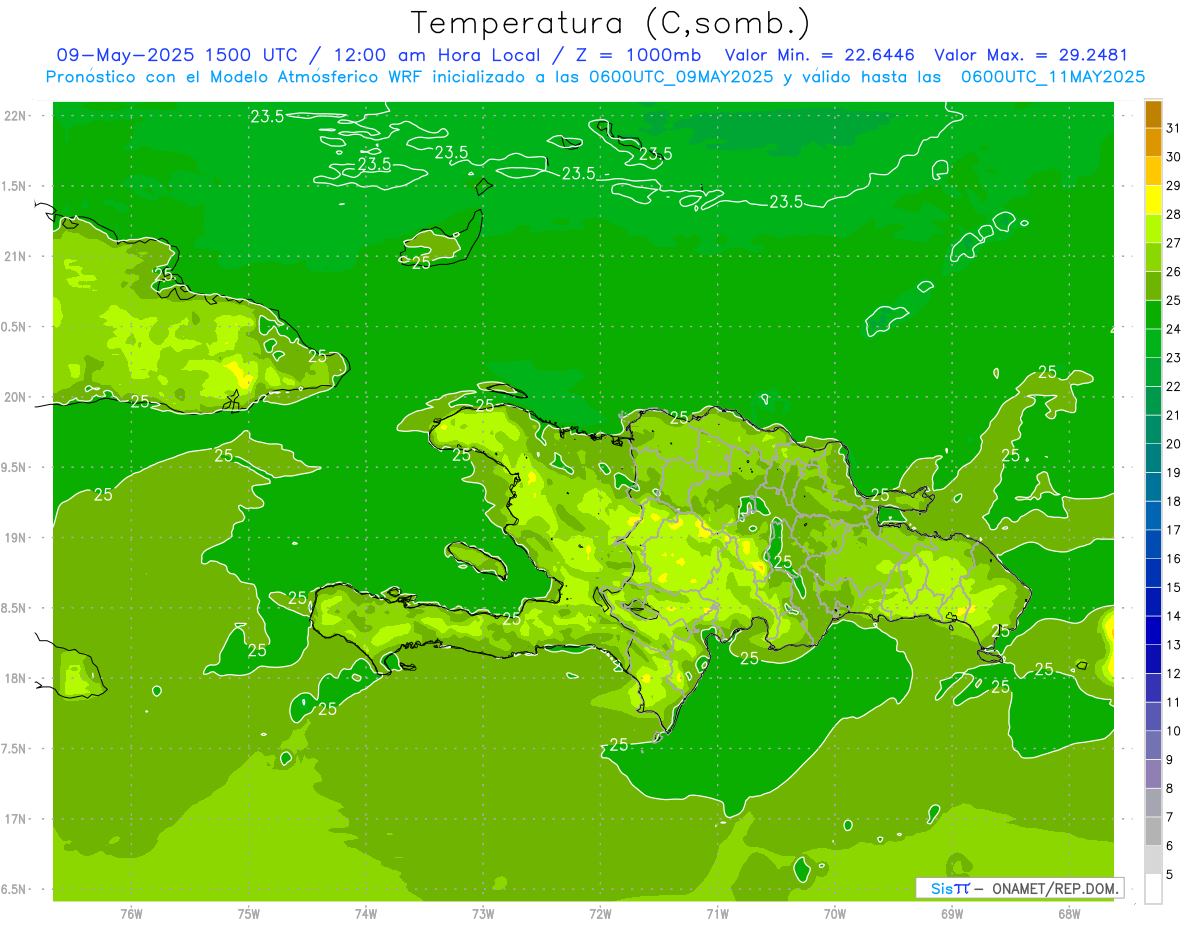This screenshot has height=927, width=1200.
Task: Select the "Valor Max. = 29.2481" text
Action: 1030,56
